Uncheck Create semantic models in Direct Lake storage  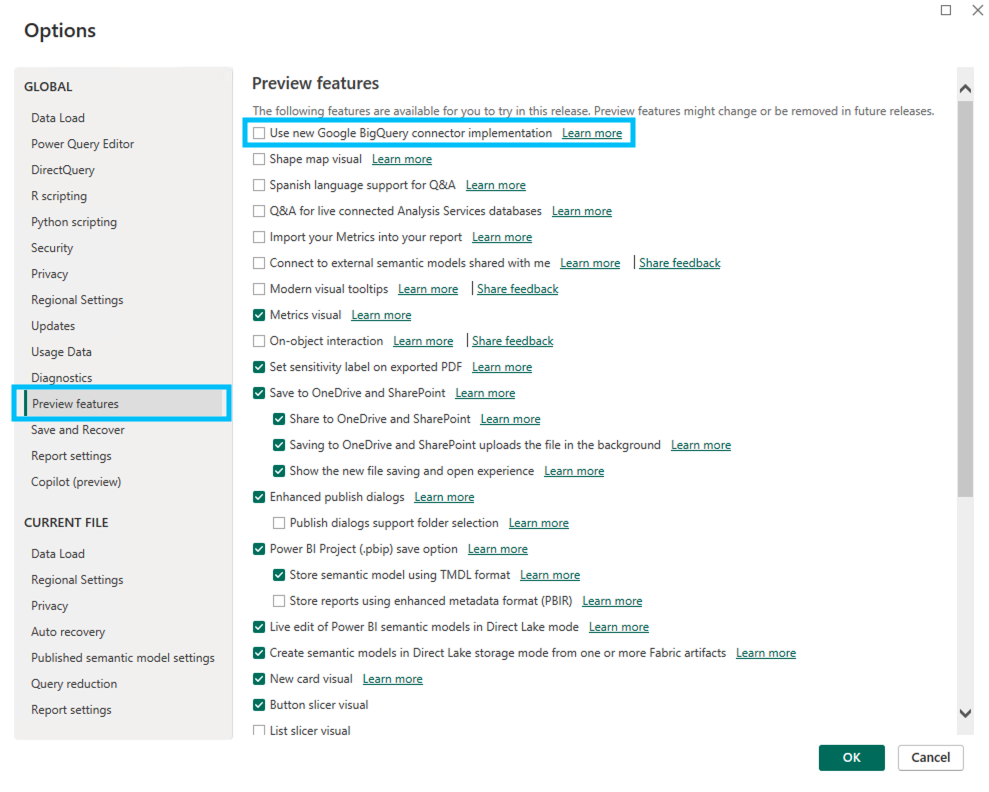259,653
